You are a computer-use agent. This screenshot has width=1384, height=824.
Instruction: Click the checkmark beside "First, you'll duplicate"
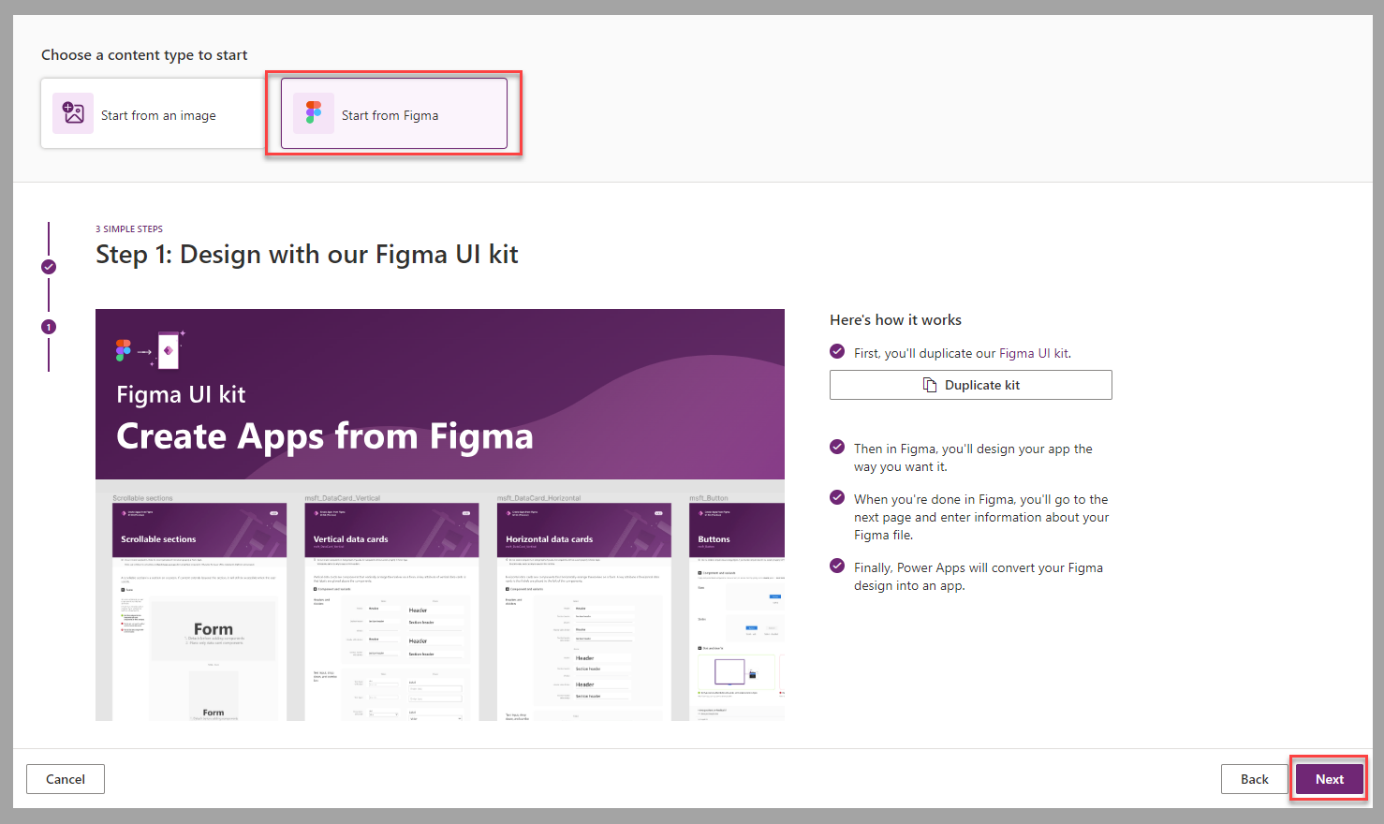(x=837, y=352)
